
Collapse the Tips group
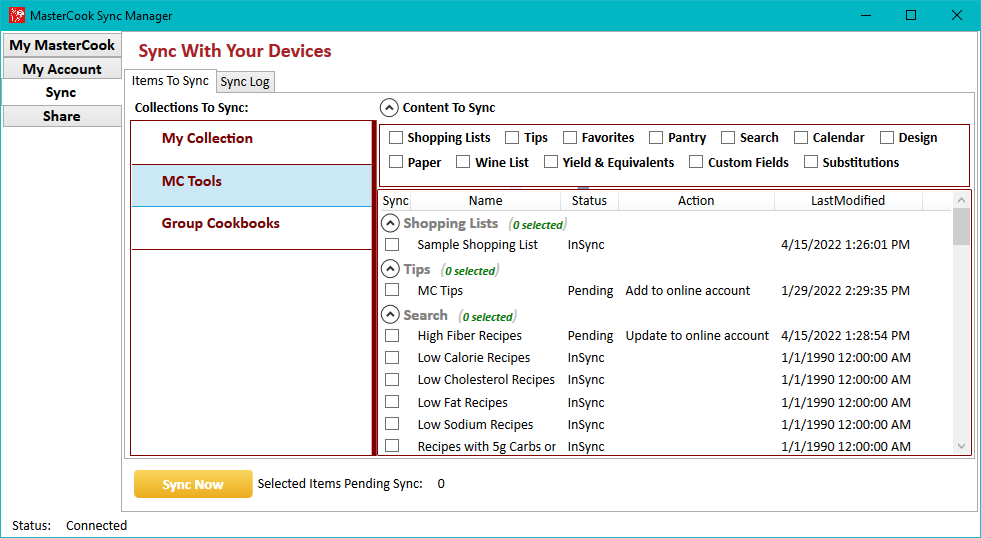pos(390,270)
